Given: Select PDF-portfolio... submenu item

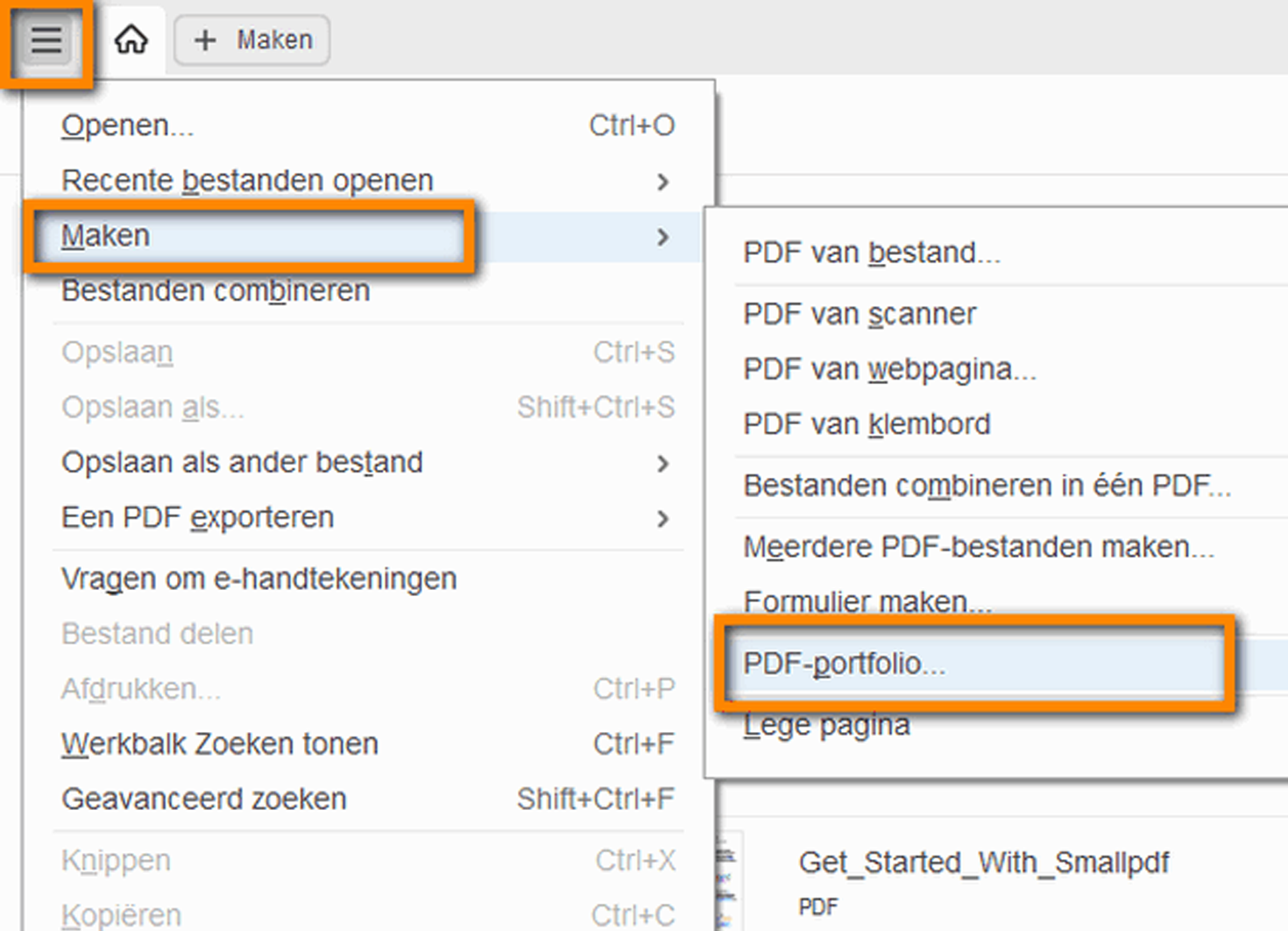Looking at the screenshot, I should 845,664.
